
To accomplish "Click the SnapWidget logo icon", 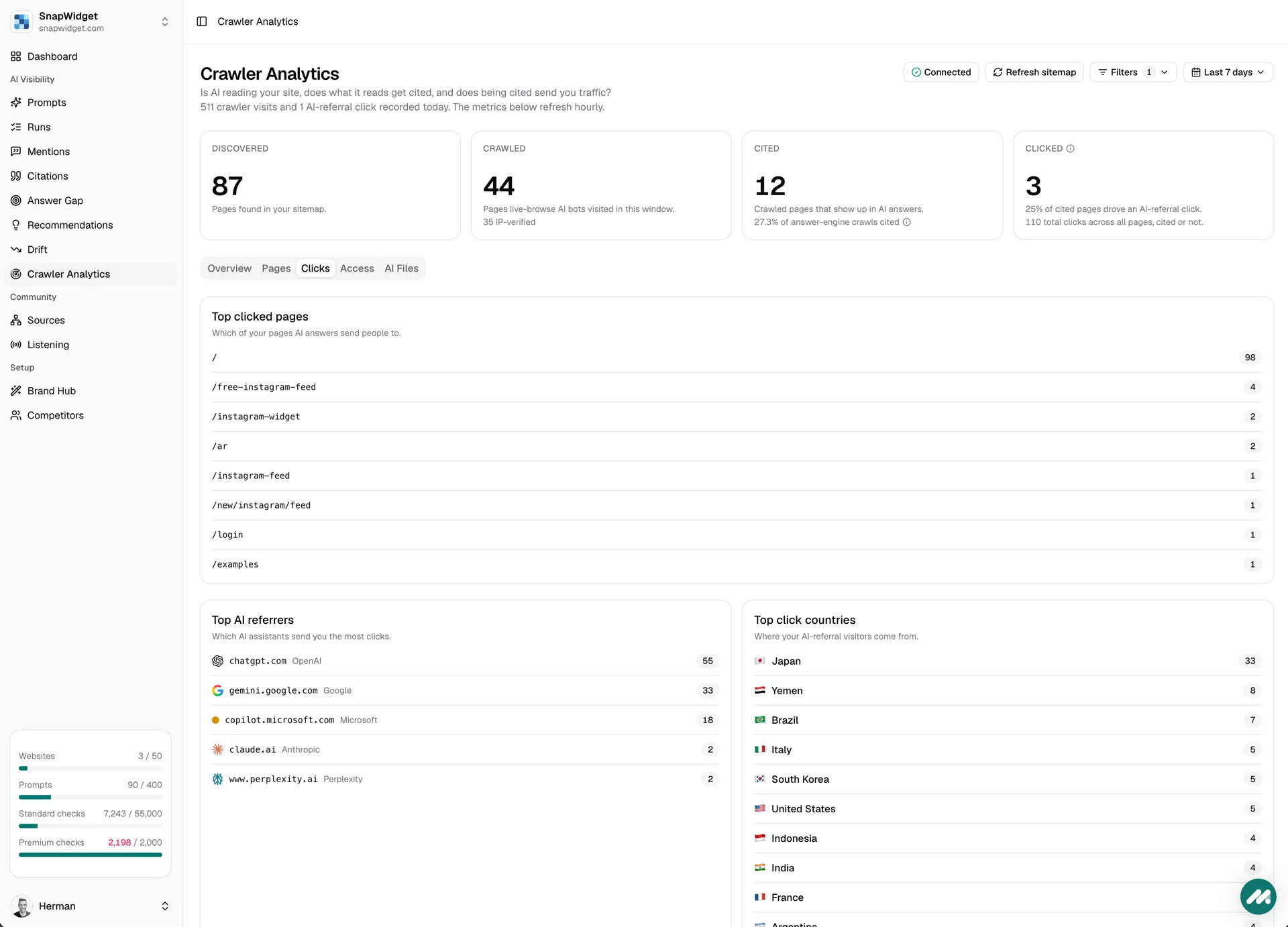I will point(21,21).
